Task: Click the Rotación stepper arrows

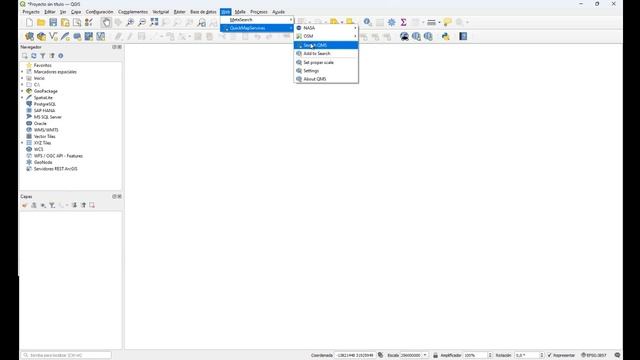Action: point(542,355)
